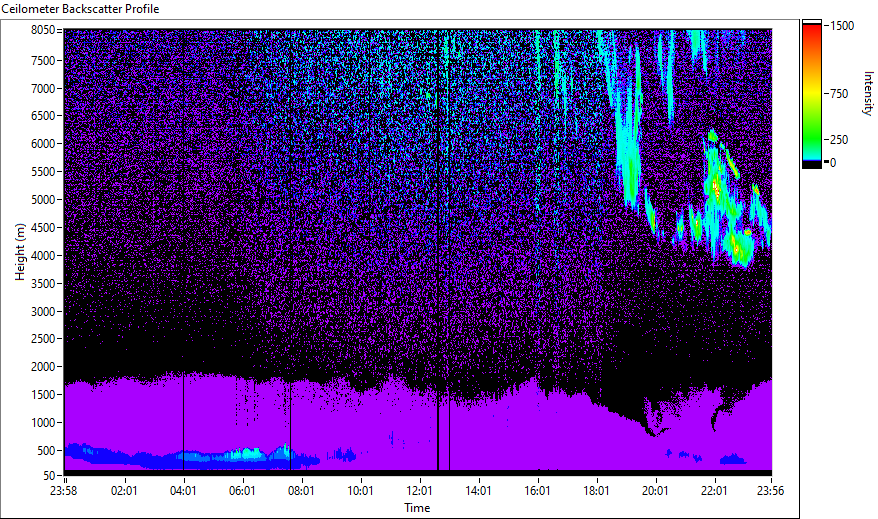Click the 18:01 time axis label
This screenshot has width=878, height=519.
click(x=596, y=491)
